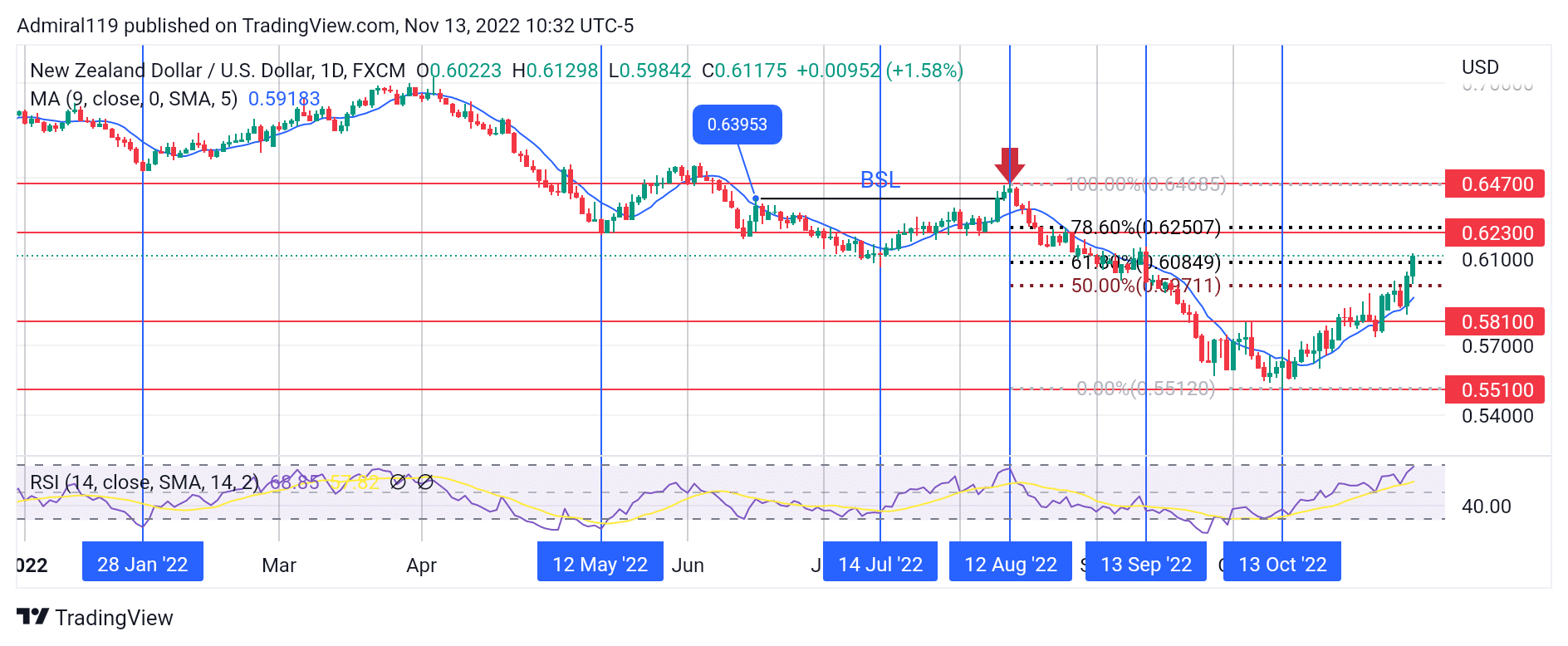This screenshot has width=1568, height=646.
Task: Click the 61.80% Fibonacci level label
Action: pyautogui.click(x=1146, y=262)
